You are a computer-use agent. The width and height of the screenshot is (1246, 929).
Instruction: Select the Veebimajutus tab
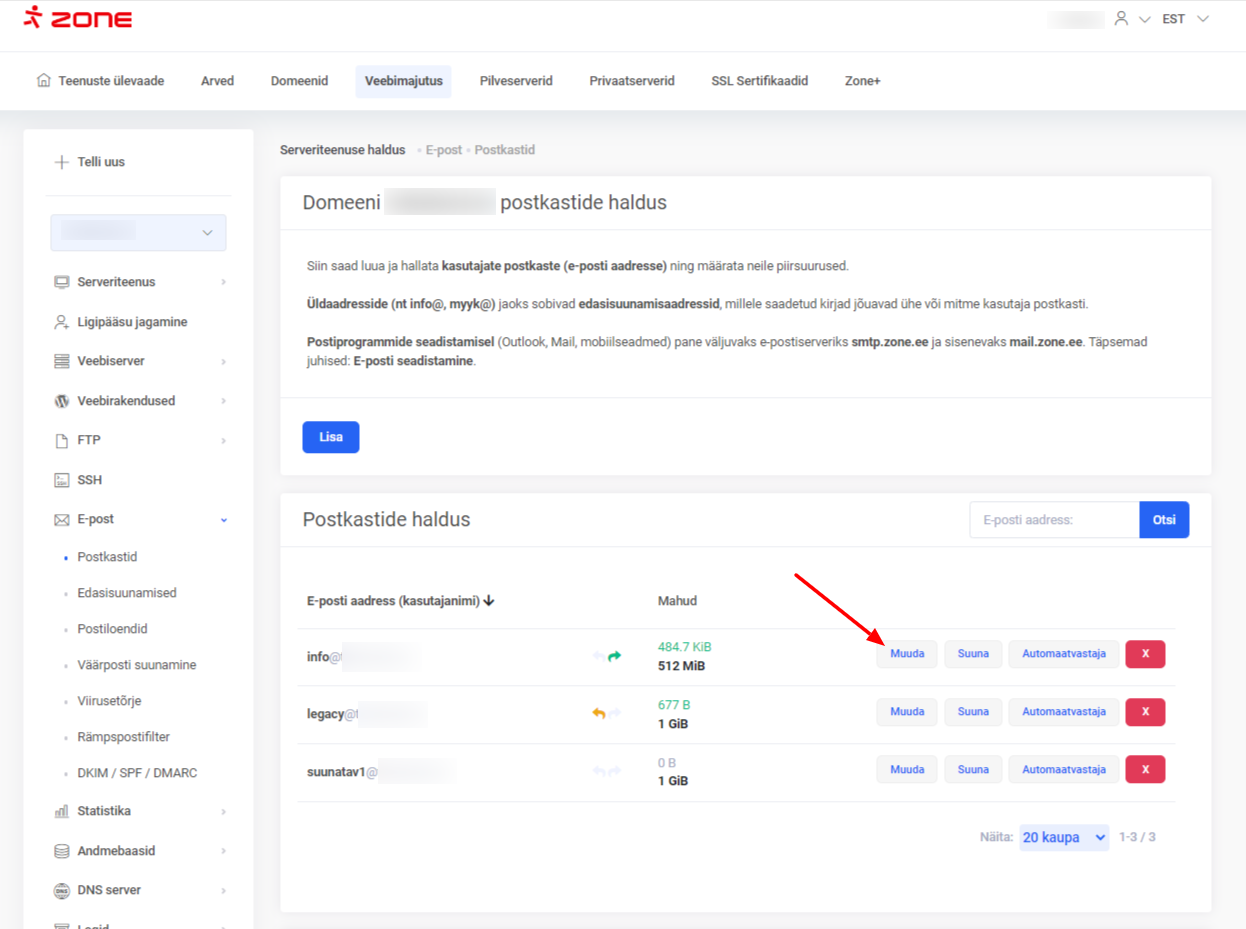[x=403, y=81]
